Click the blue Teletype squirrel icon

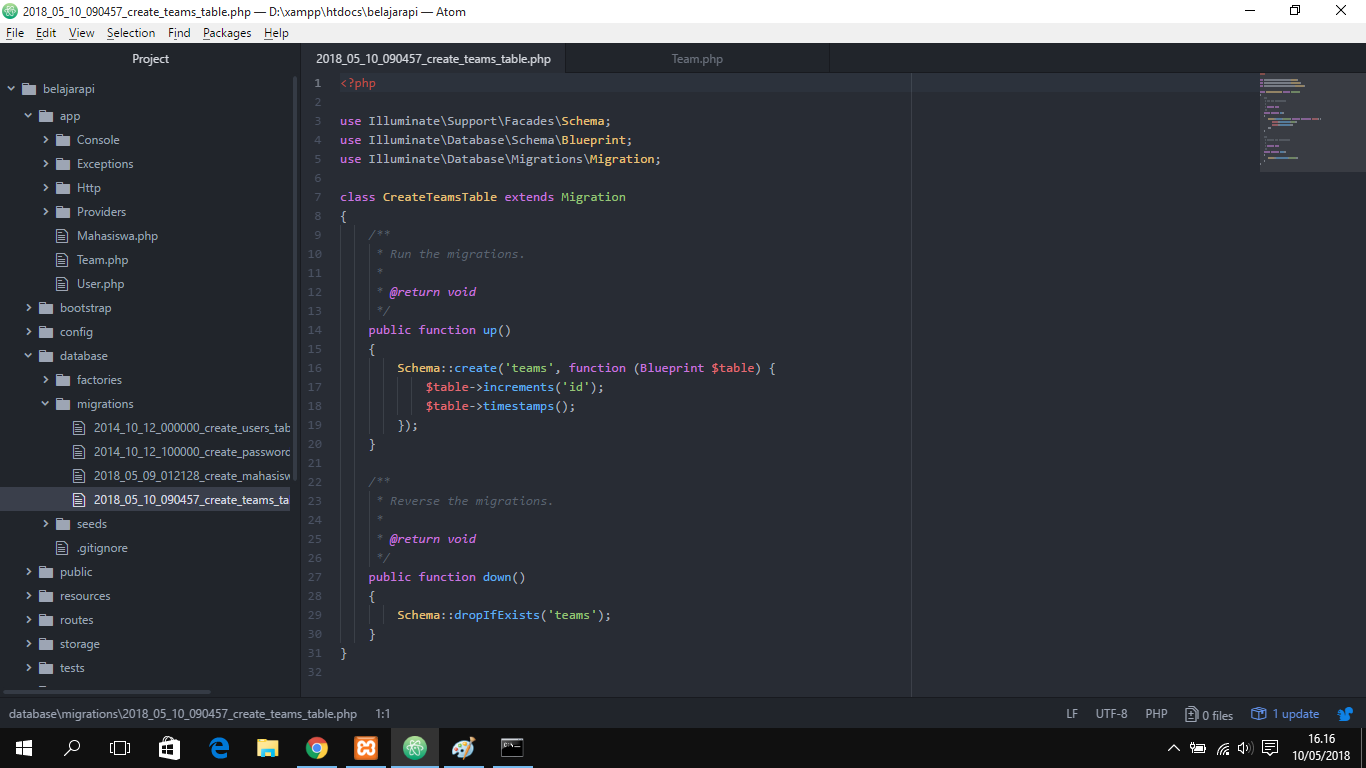1344,713
